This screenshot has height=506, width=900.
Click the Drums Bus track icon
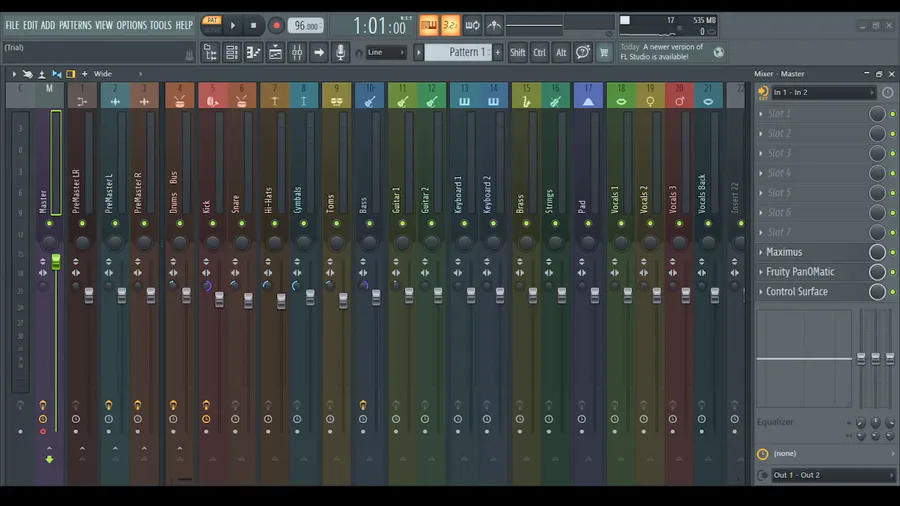point(180,102)
